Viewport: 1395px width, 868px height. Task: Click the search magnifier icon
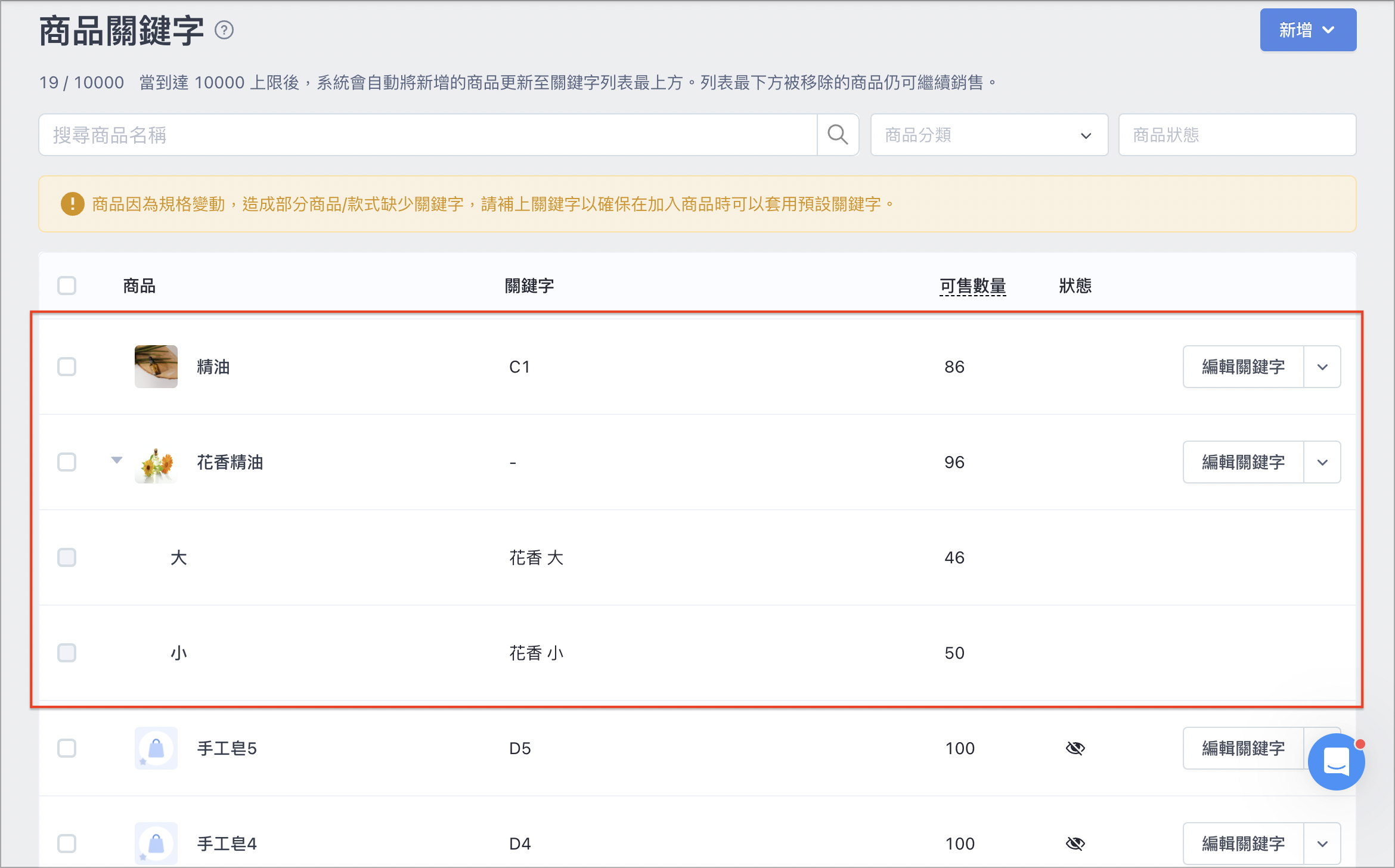point(838,135)
